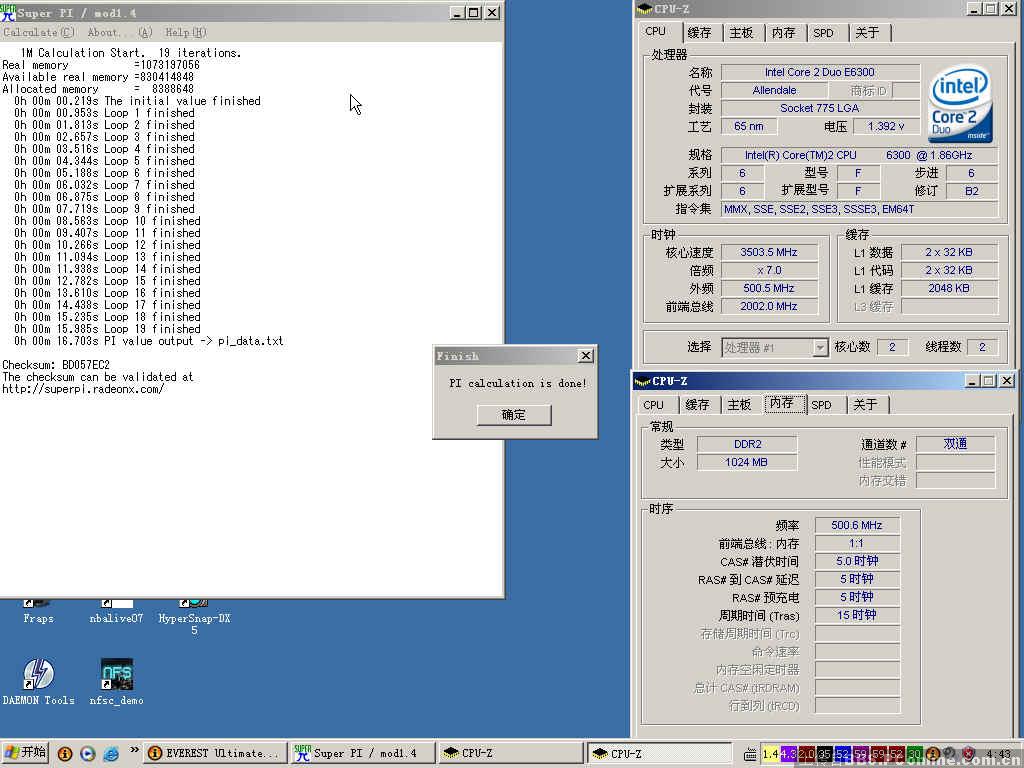
Task: Select 关于 tab in CPU-Z memory window
Action: click(865, 405)
